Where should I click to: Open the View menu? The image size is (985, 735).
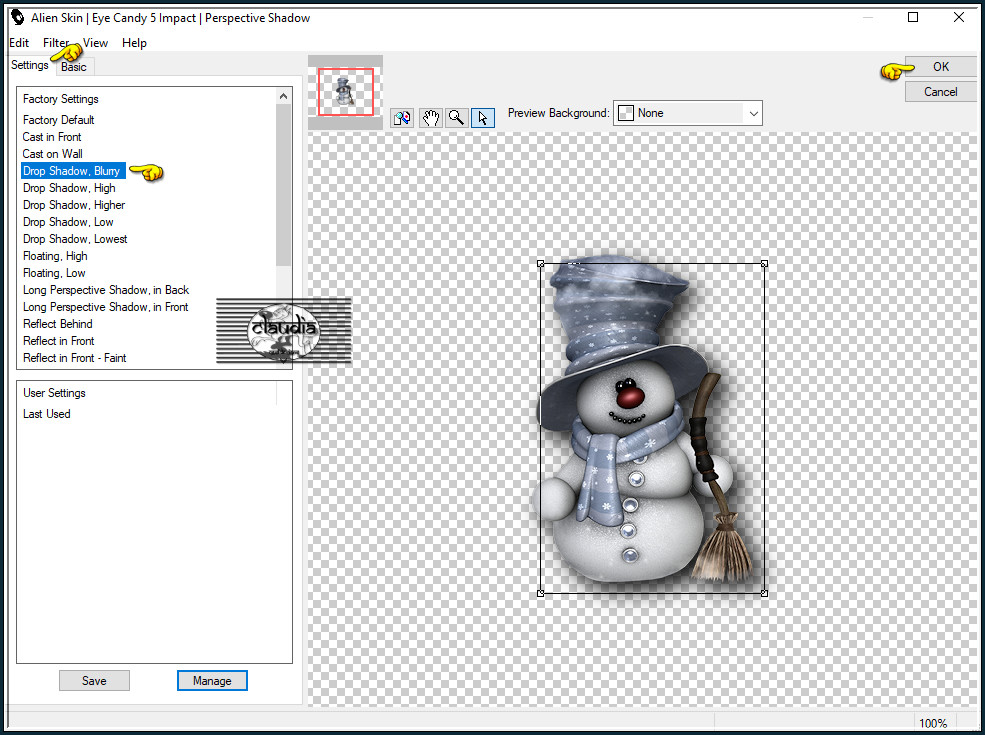95,43
